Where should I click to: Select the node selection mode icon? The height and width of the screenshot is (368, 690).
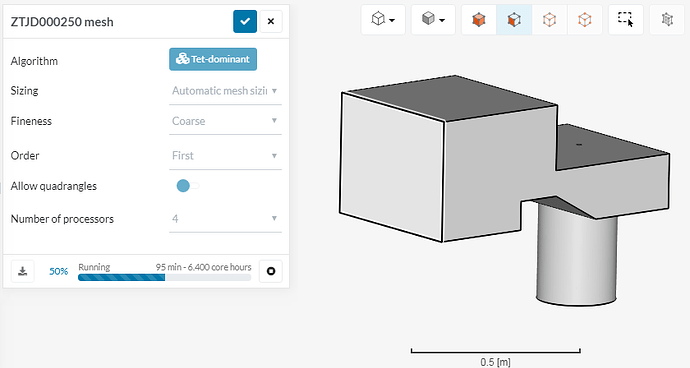584,19
